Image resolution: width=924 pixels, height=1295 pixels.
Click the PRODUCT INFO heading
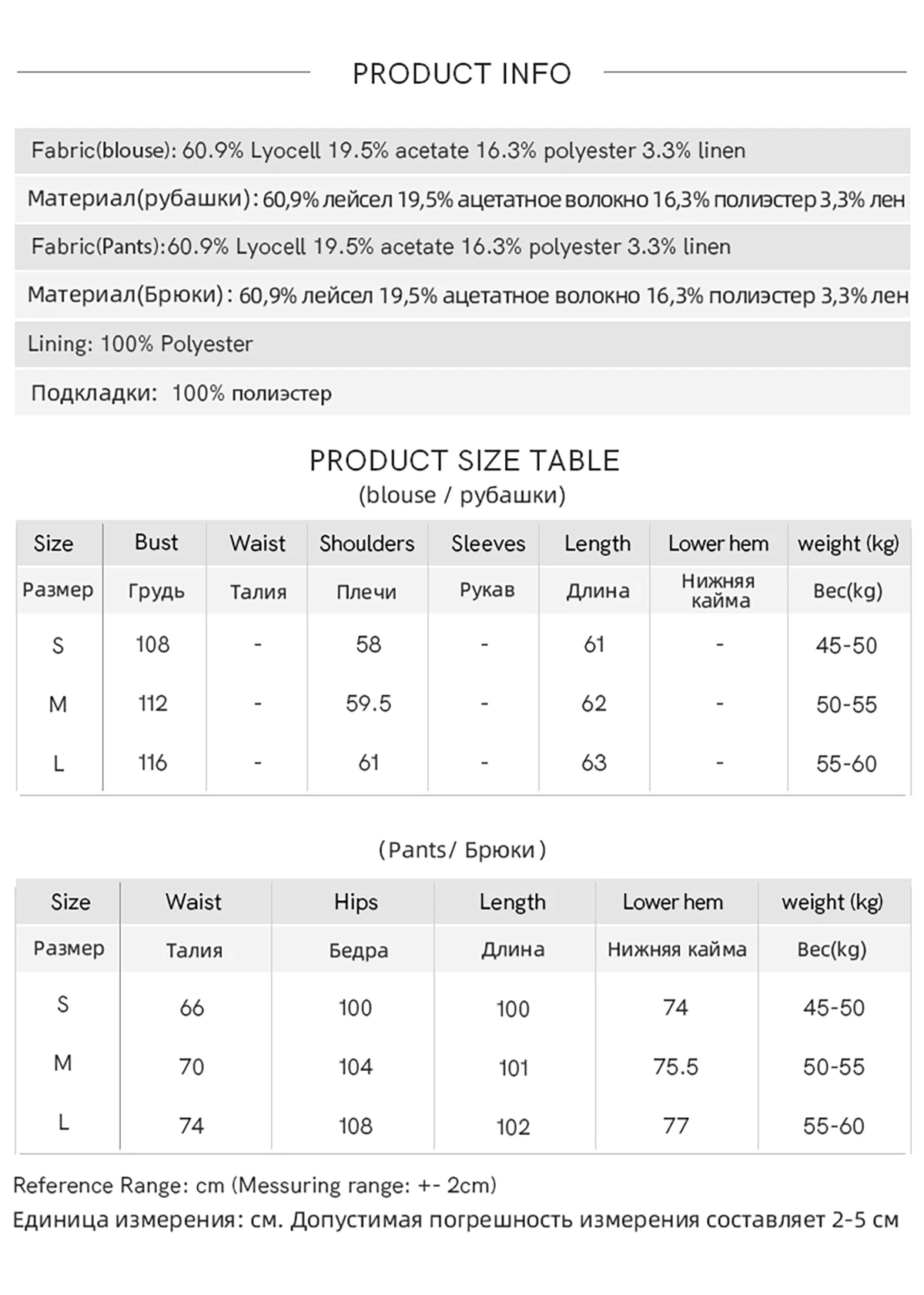(462, 74)
